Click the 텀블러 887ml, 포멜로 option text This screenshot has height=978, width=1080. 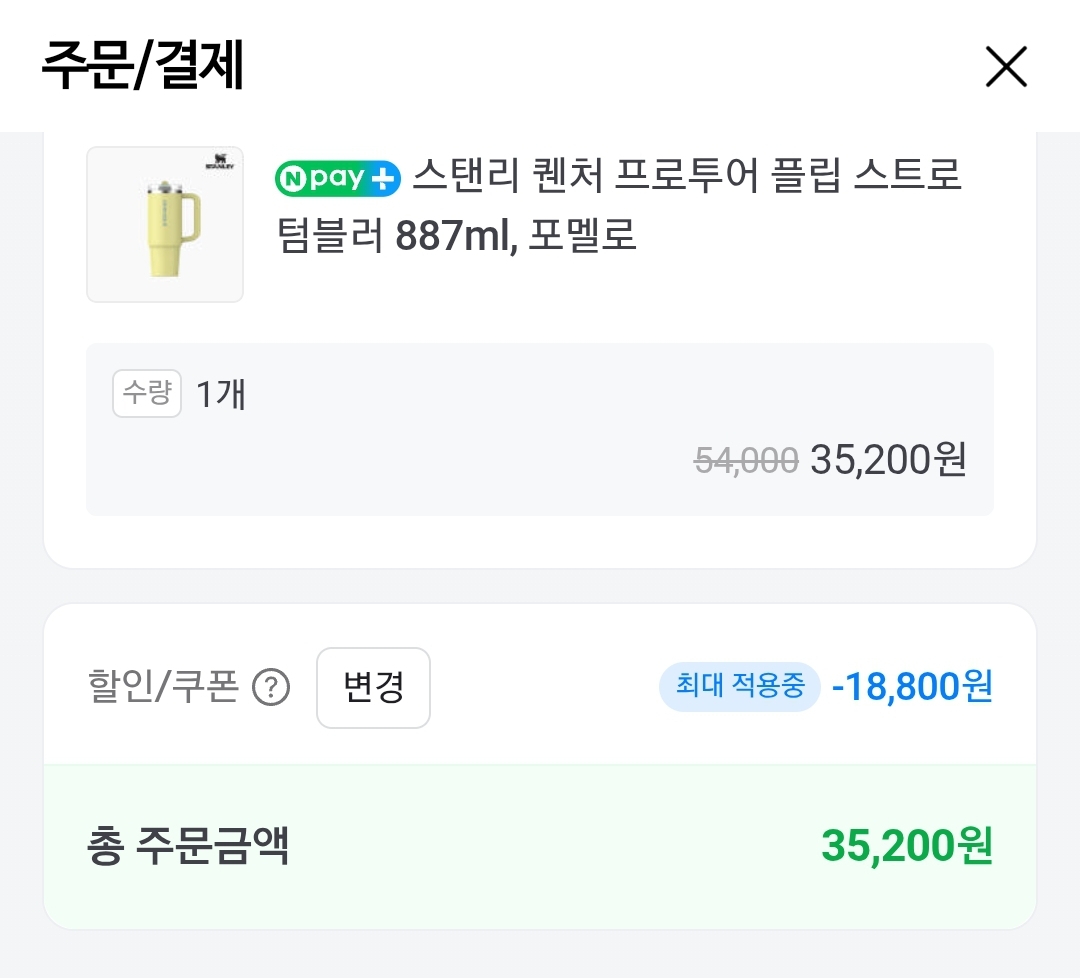(x=456, y=236)
